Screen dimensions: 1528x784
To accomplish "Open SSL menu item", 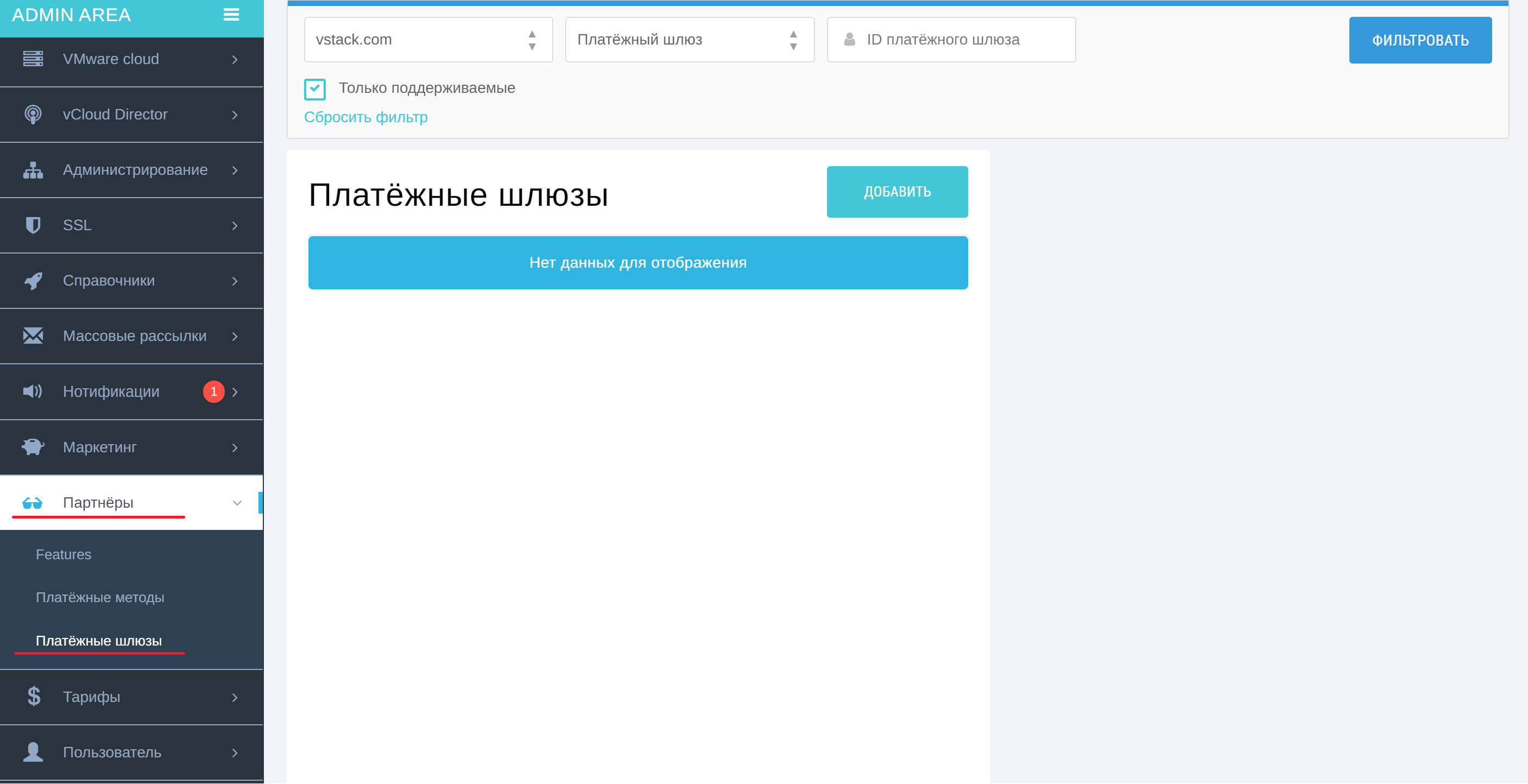I will 132,225.
